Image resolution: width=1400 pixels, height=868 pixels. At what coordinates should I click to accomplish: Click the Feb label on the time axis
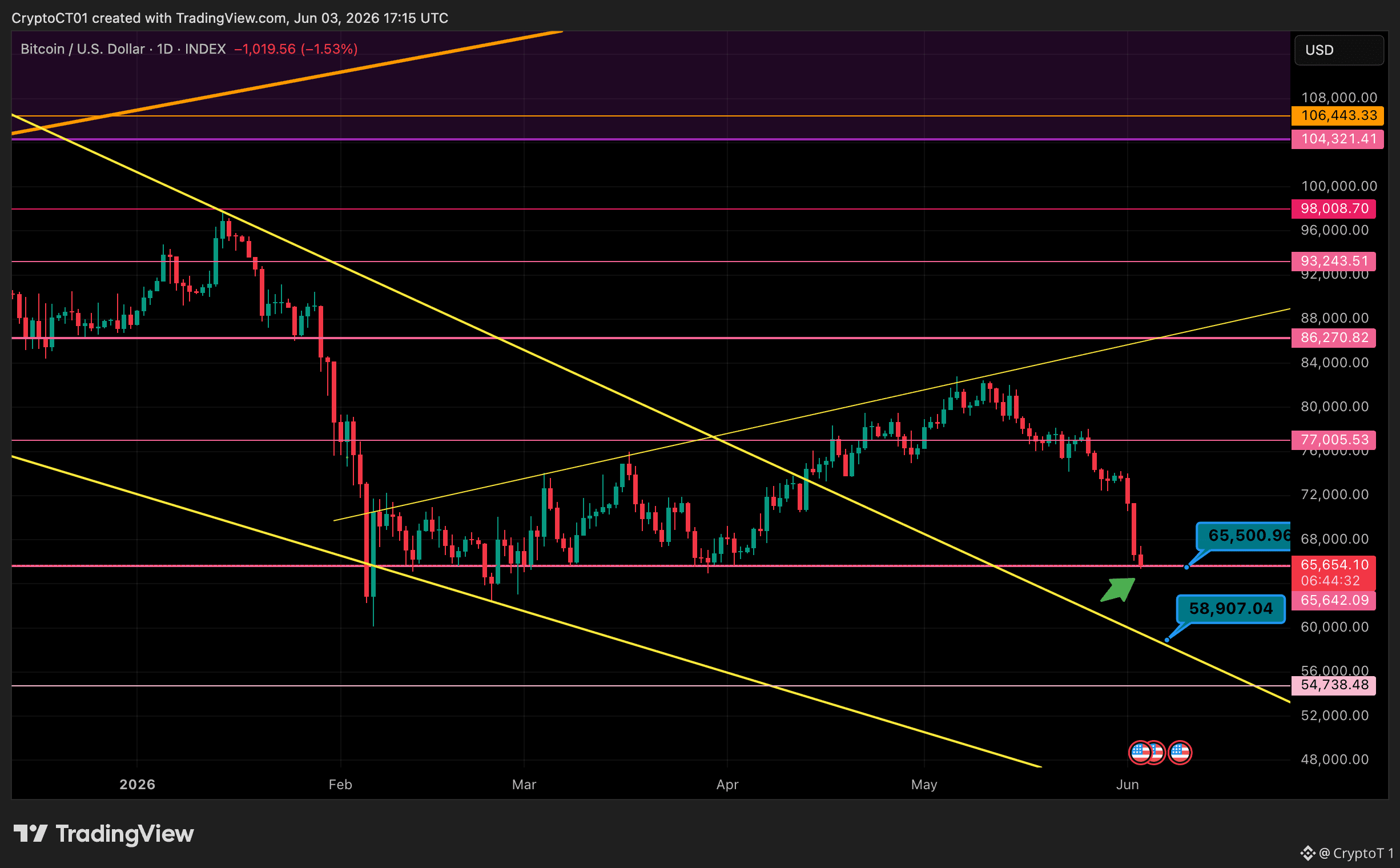pyautogui.click(x=340, y=785)
